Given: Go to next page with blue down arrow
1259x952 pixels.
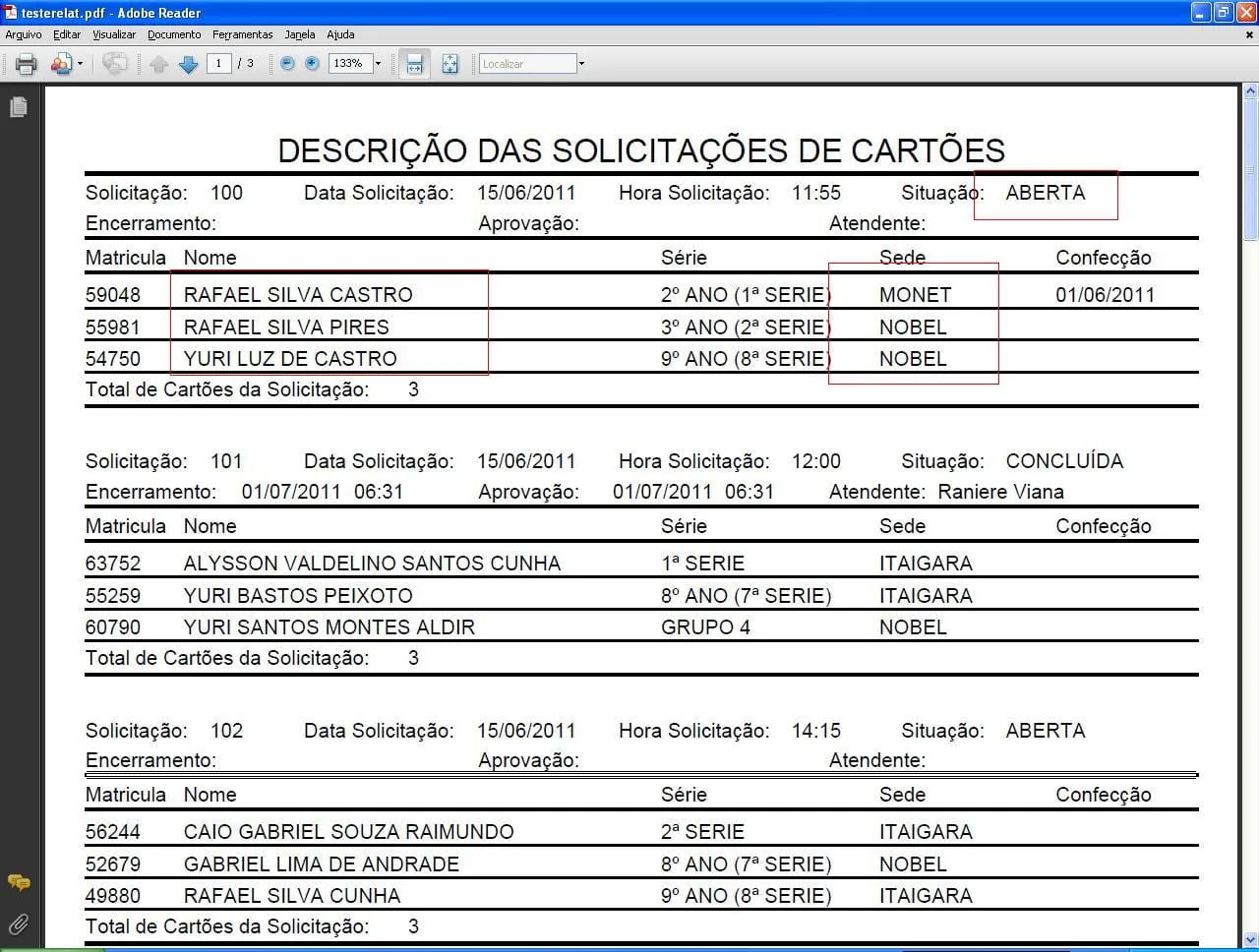Looking at the screenshot, I should click(x=188, y=64).
